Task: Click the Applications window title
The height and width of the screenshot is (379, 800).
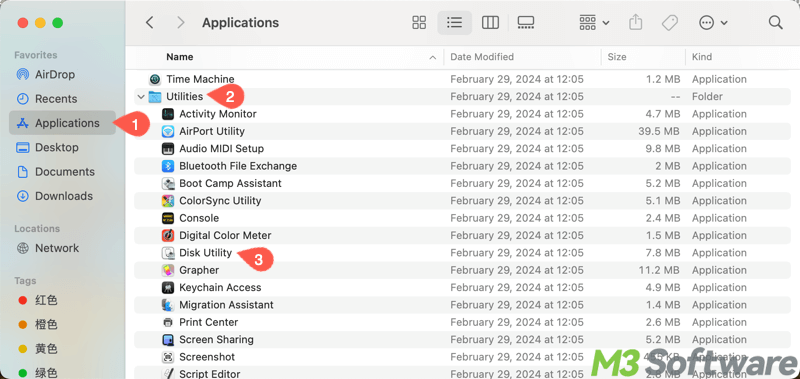Action: (x=240, y=22)
